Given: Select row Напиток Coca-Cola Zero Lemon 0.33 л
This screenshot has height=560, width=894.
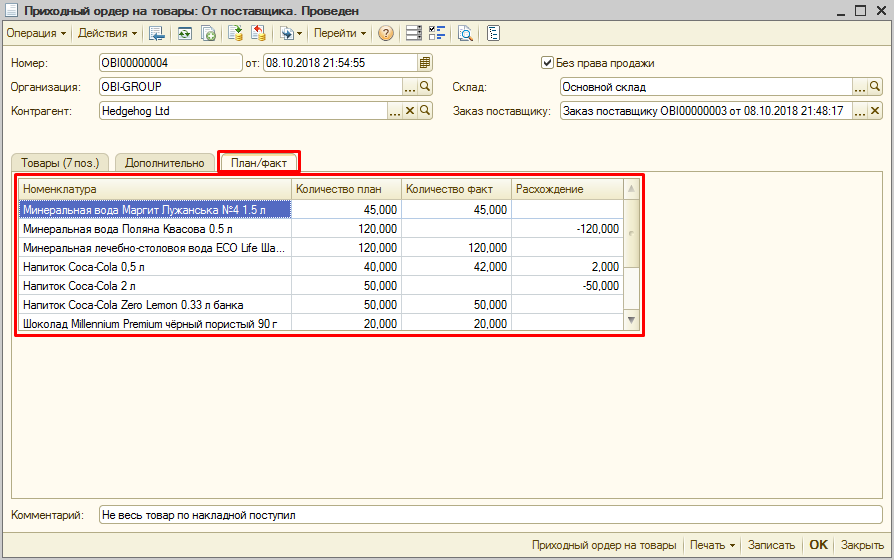Looking at the screenshot, I should (321, 305).
